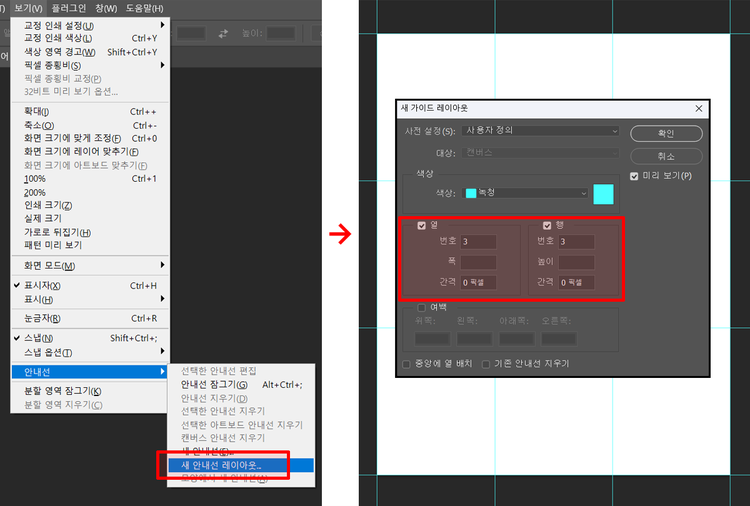Expand the 스냅 옵션(T) submenu
Image resolution: width=750 pixels, height=506 pixels.
coord(89,352)
